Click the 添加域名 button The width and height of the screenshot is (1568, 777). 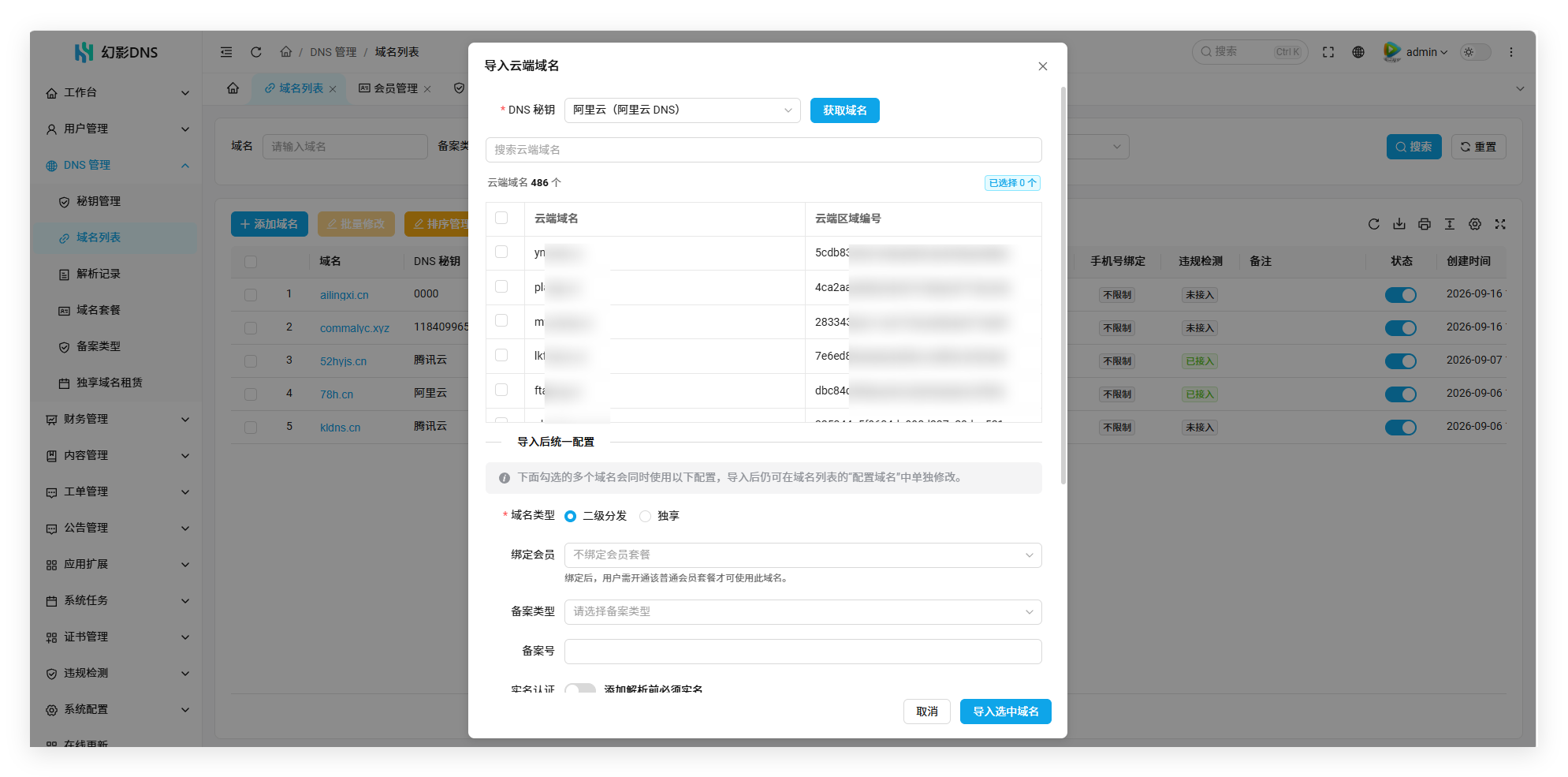(269, 224)
